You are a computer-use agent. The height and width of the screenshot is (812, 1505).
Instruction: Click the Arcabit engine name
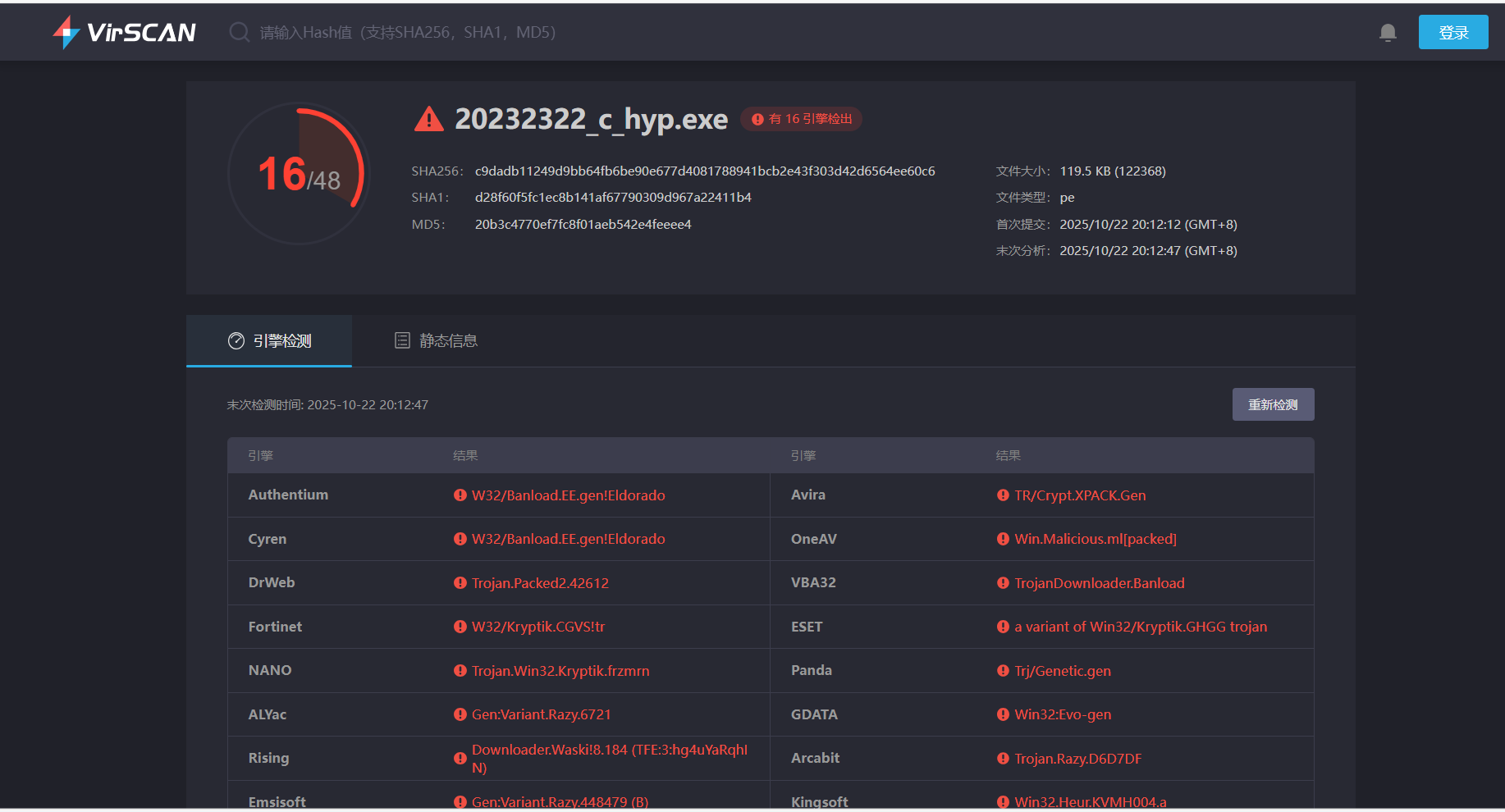815,759
